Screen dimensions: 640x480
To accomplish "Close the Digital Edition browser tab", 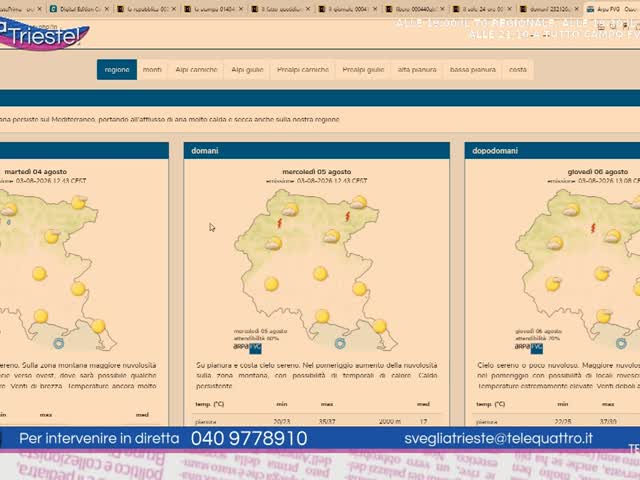I will pyautogui.click(x=106, y=9).
